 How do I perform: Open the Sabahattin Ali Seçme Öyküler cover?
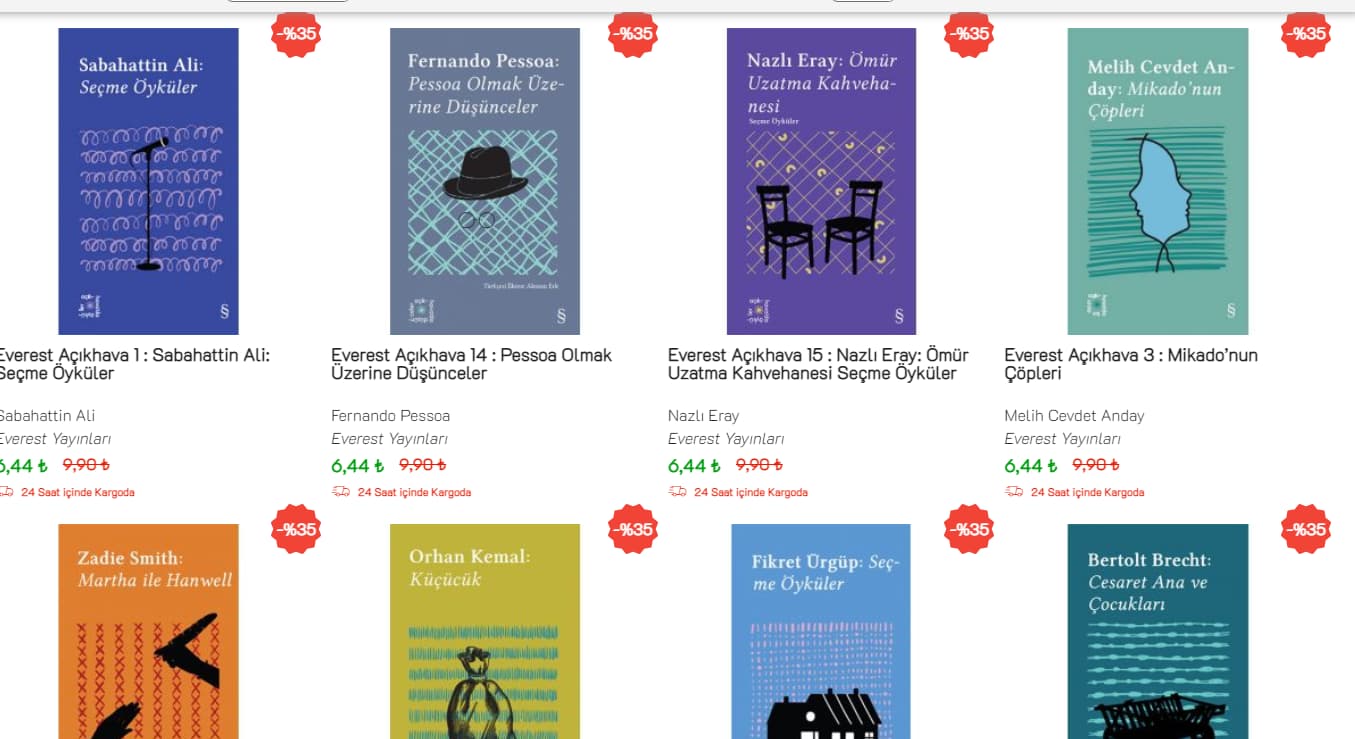148,181
